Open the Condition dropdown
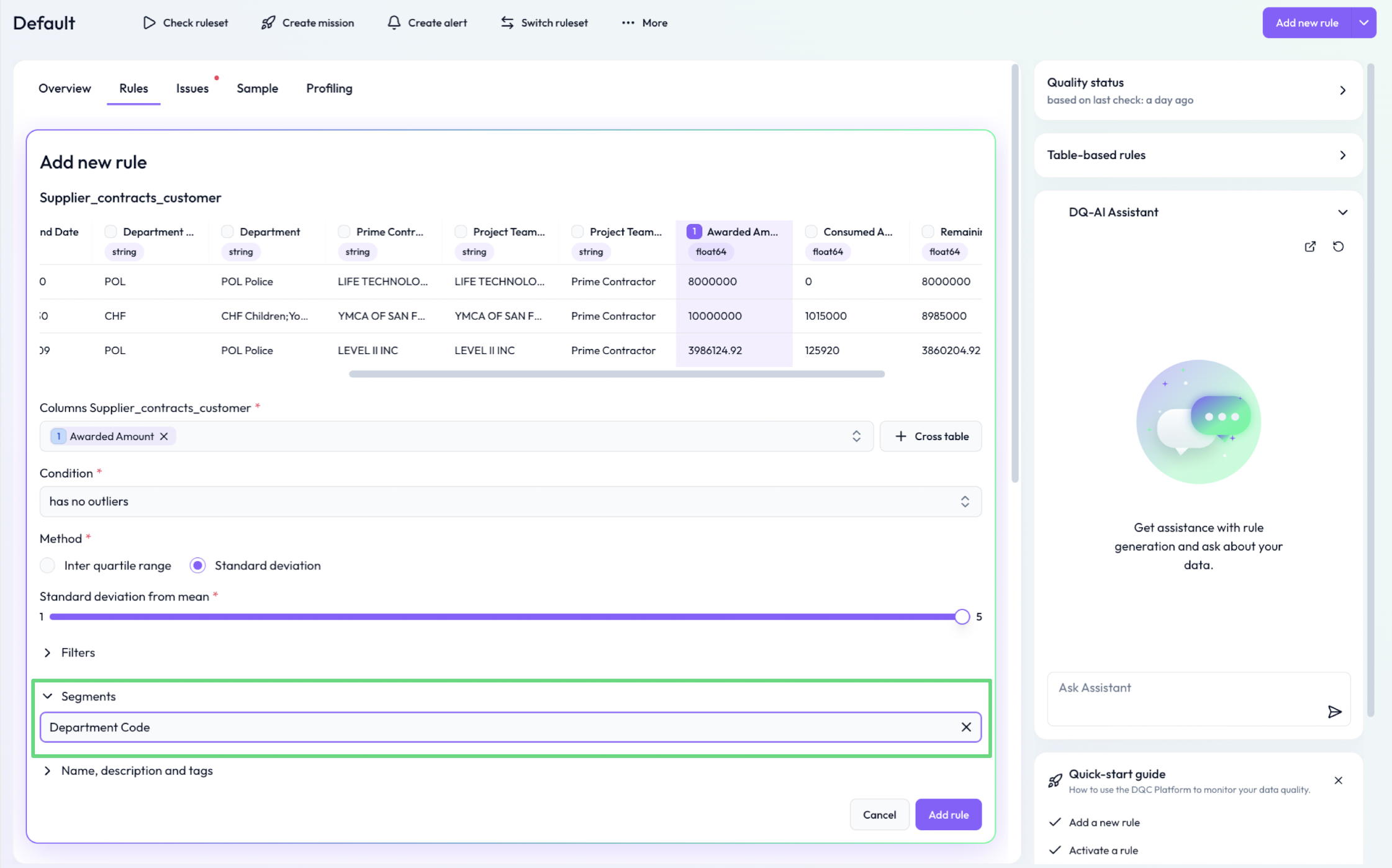 [x=510, y=502]
